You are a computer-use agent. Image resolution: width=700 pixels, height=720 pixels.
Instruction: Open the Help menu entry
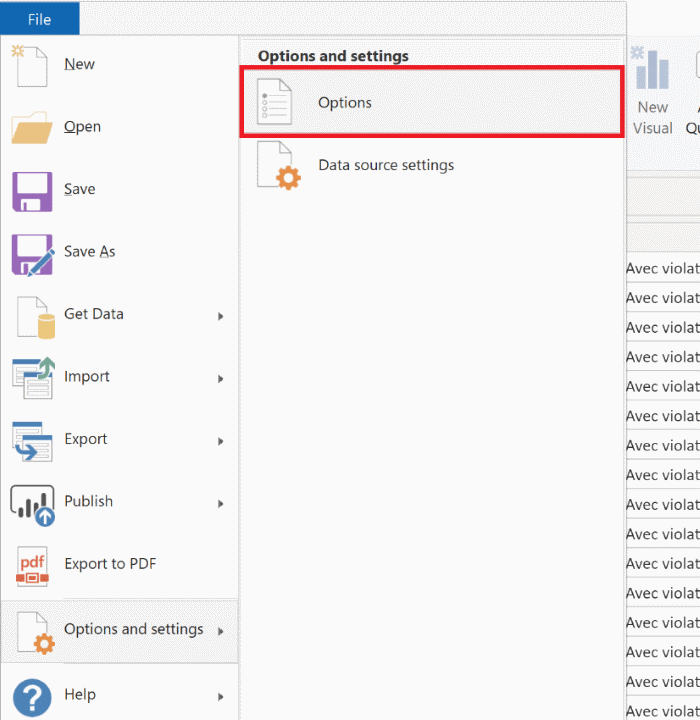click(x=119, y=695)
